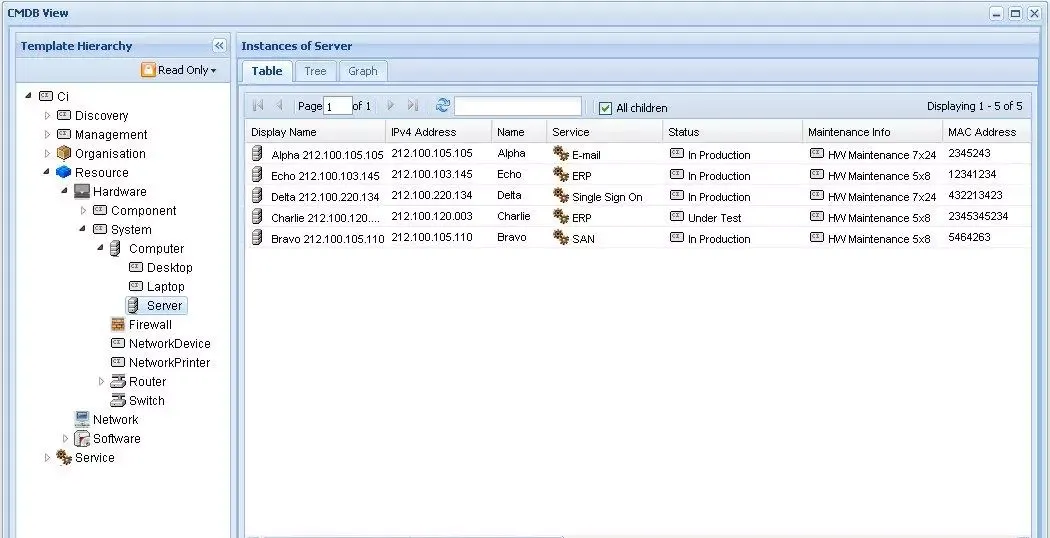This screenshot has width=1050, height=538.
Task: Sort by Maintenance Info column
Action: 873,132
